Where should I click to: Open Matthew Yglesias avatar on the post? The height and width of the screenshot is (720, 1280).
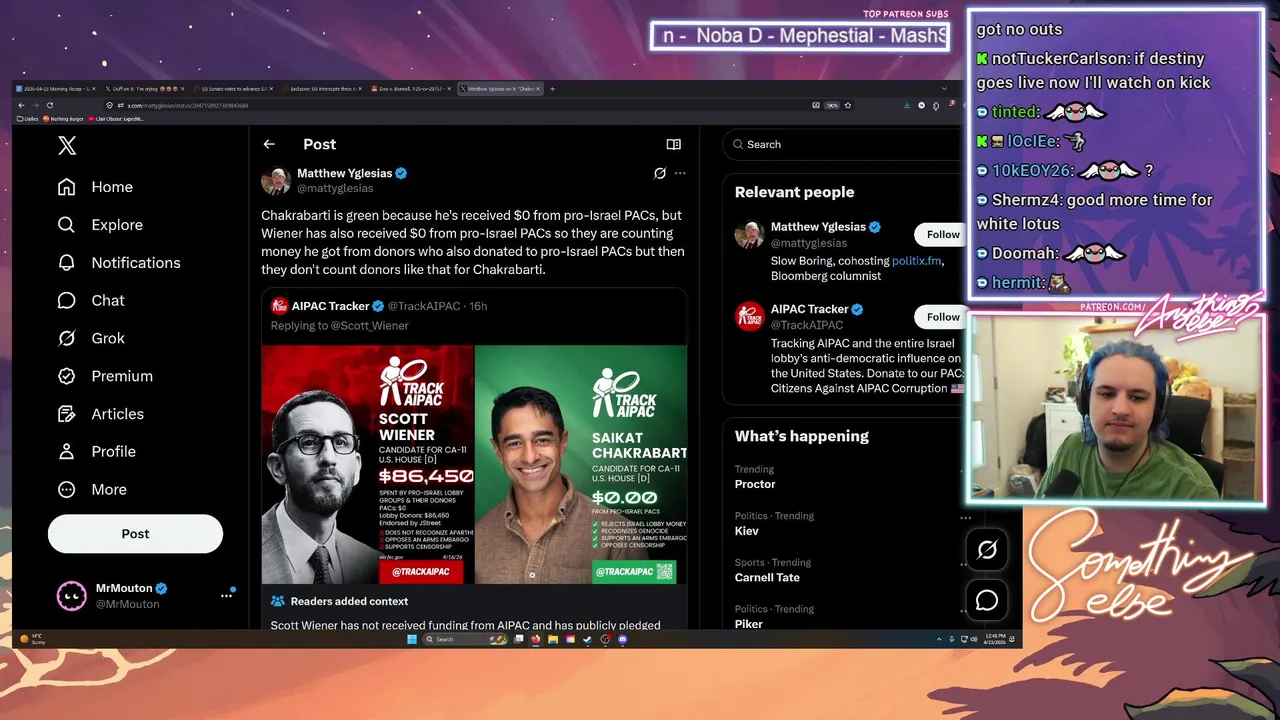click(x=276, y=180)
